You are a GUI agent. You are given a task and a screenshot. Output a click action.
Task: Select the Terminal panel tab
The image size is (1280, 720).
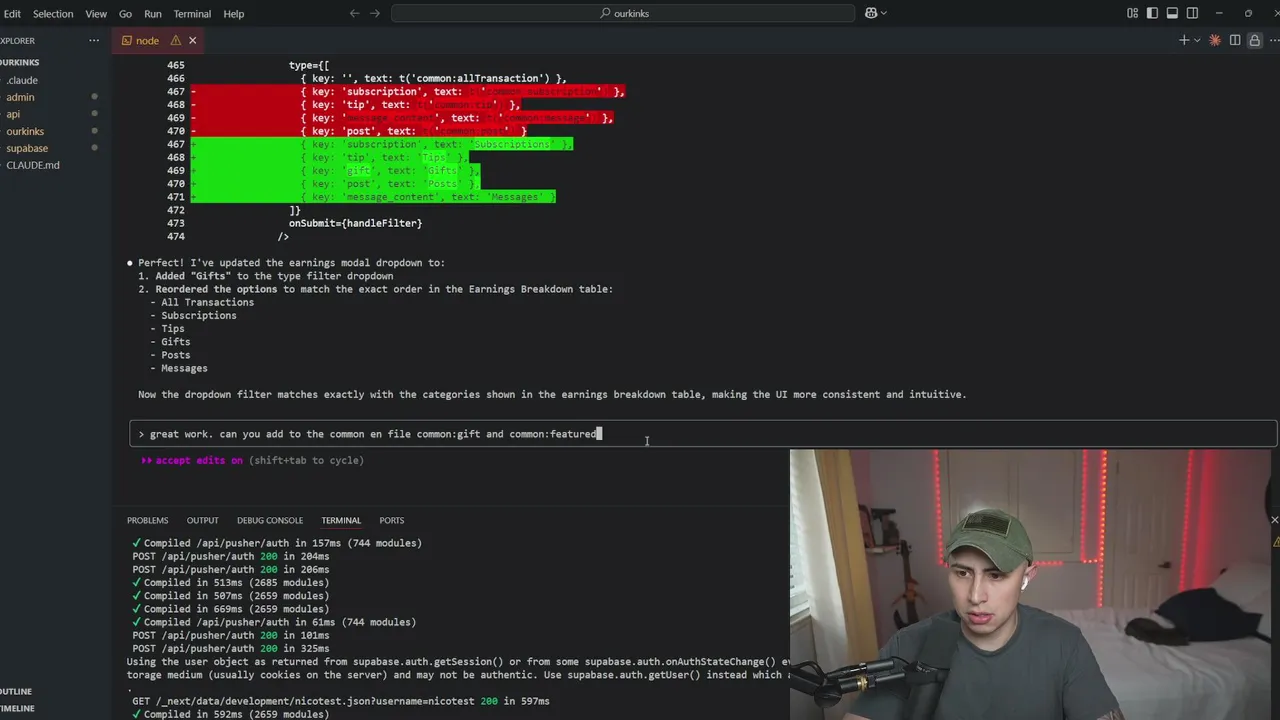pos(341,520)
